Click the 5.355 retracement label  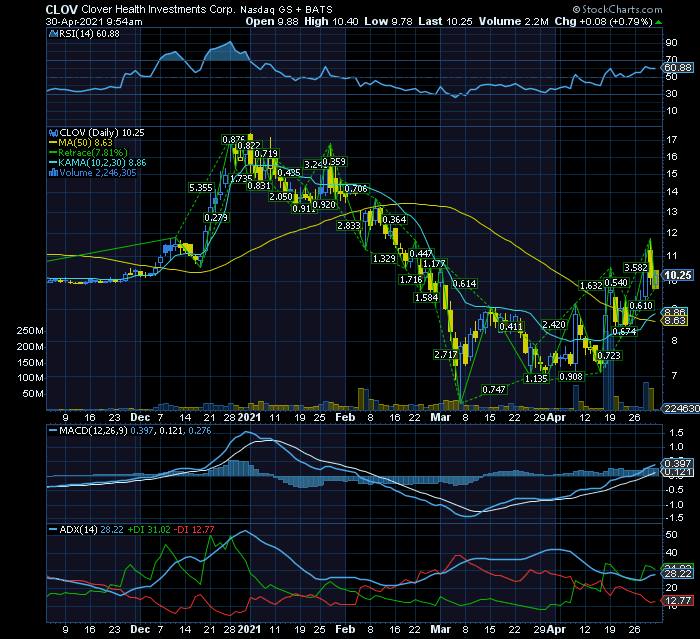point(200,188)
